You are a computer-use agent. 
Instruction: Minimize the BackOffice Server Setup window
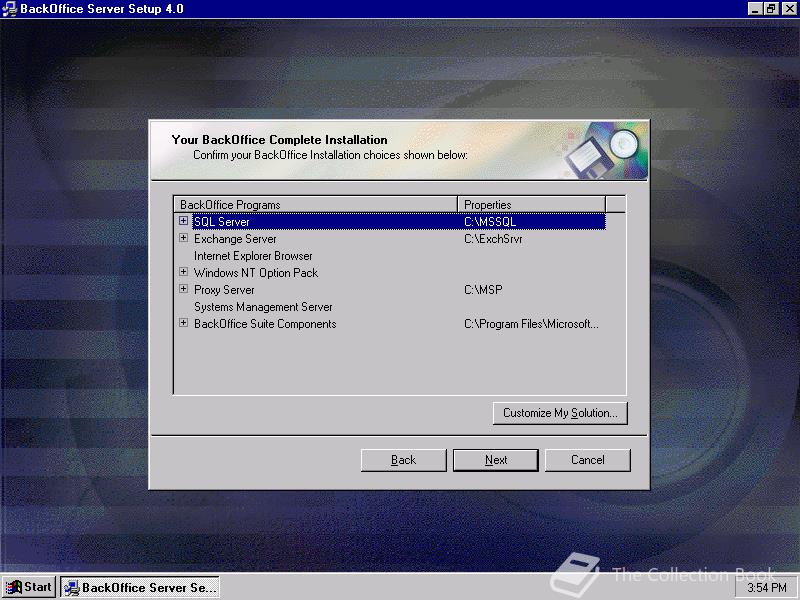[x=756, y=9]
